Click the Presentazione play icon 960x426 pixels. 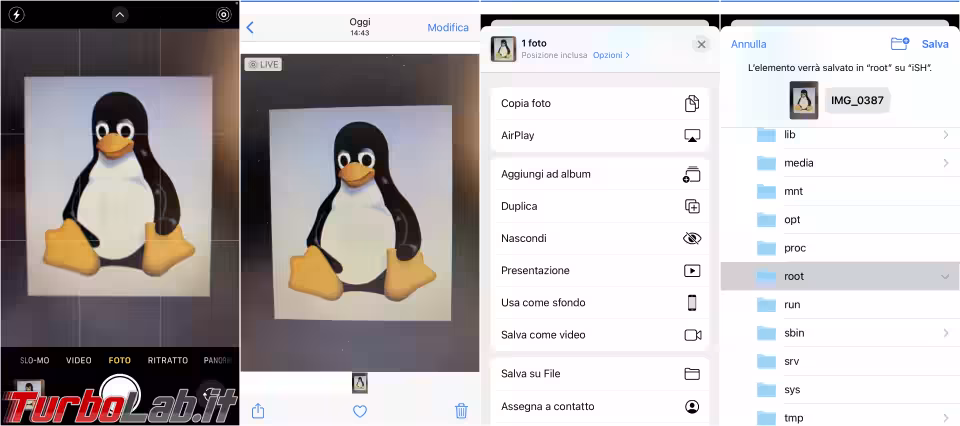pyautogui.click(x=692, y=271)
